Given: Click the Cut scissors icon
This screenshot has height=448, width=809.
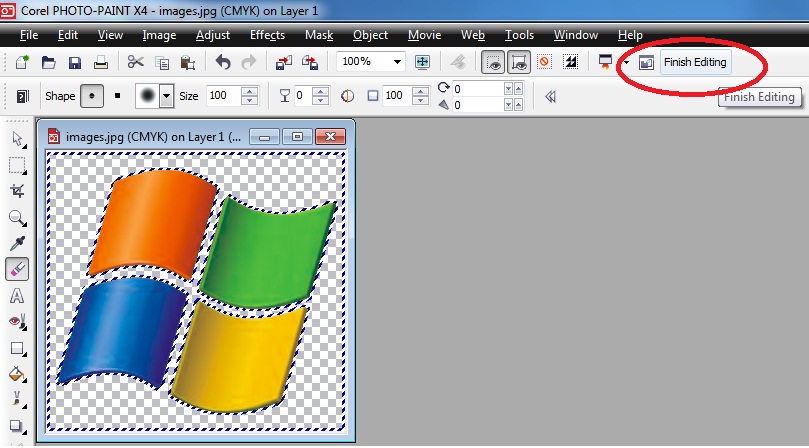Looking at the screenshot, I should tap(136, 62).
